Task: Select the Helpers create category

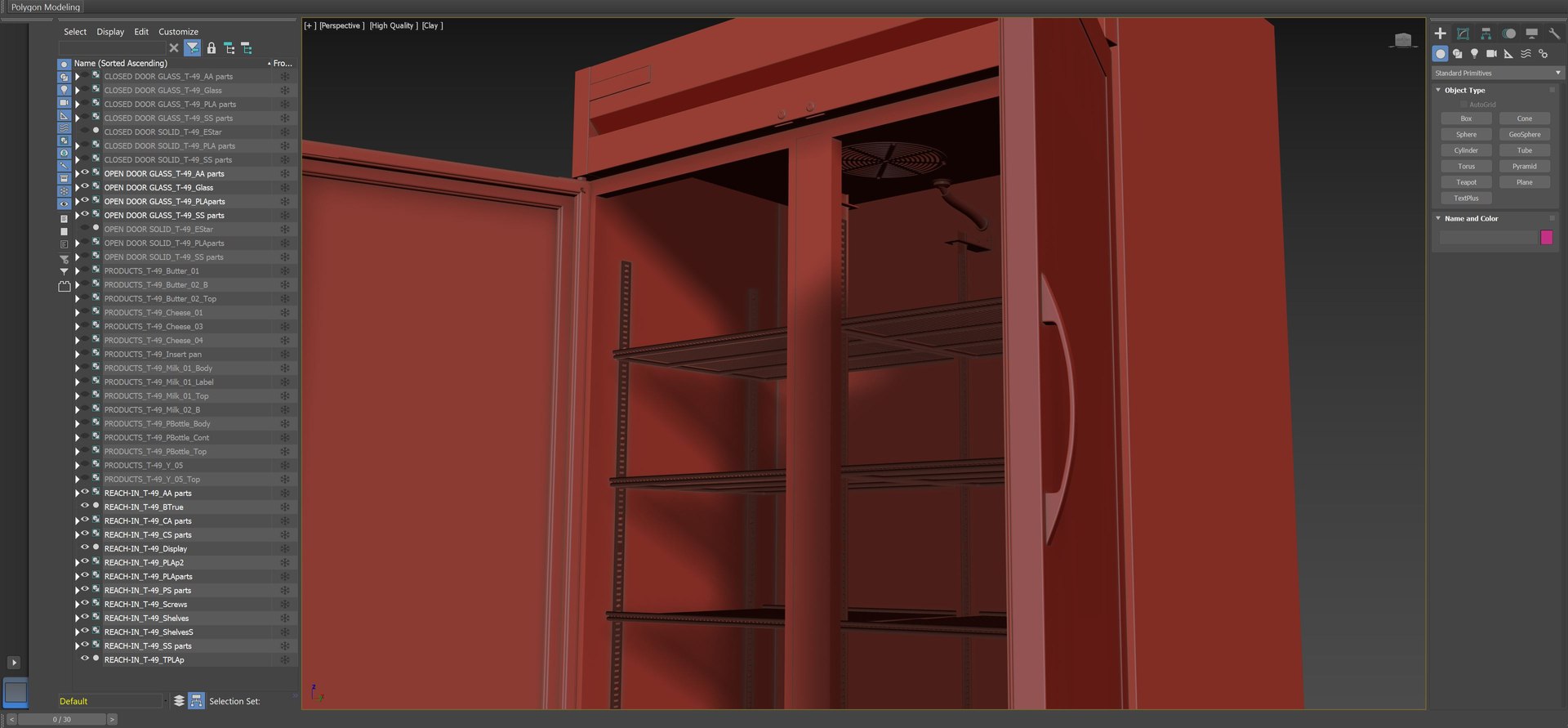Action: click(x=1508, y=54)
